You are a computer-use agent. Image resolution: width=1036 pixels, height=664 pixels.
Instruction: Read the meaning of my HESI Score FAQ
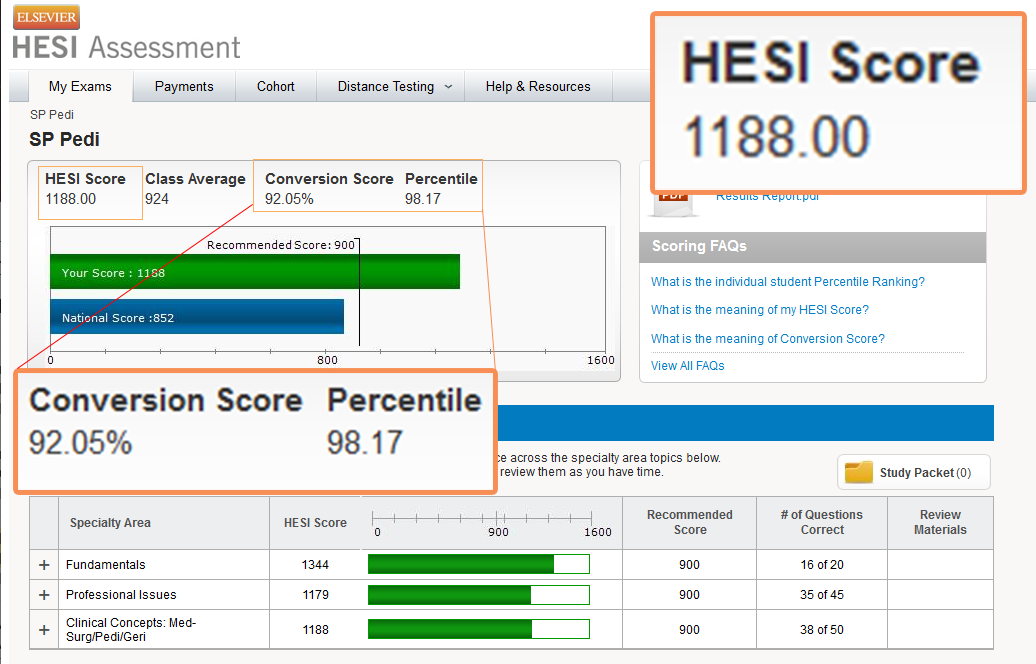click(759, 310)
